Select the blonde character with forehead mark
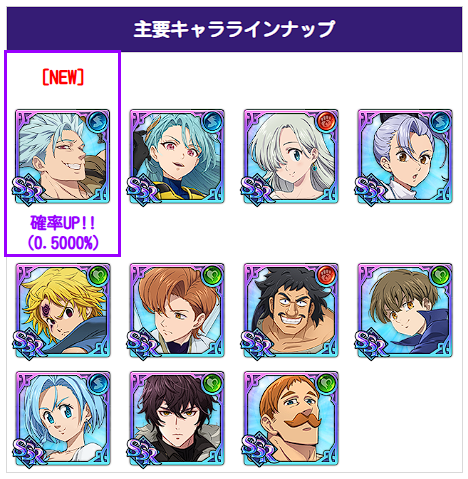468x479 pixels. 62,310
